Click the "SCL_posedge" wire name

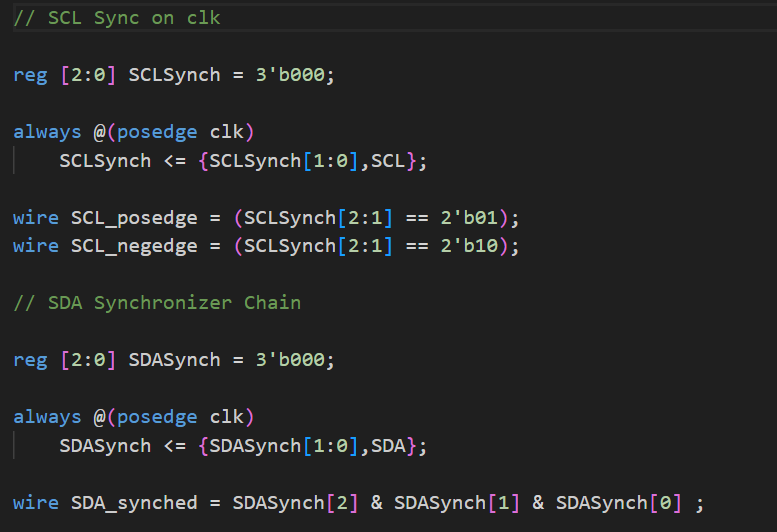point(134,218)
